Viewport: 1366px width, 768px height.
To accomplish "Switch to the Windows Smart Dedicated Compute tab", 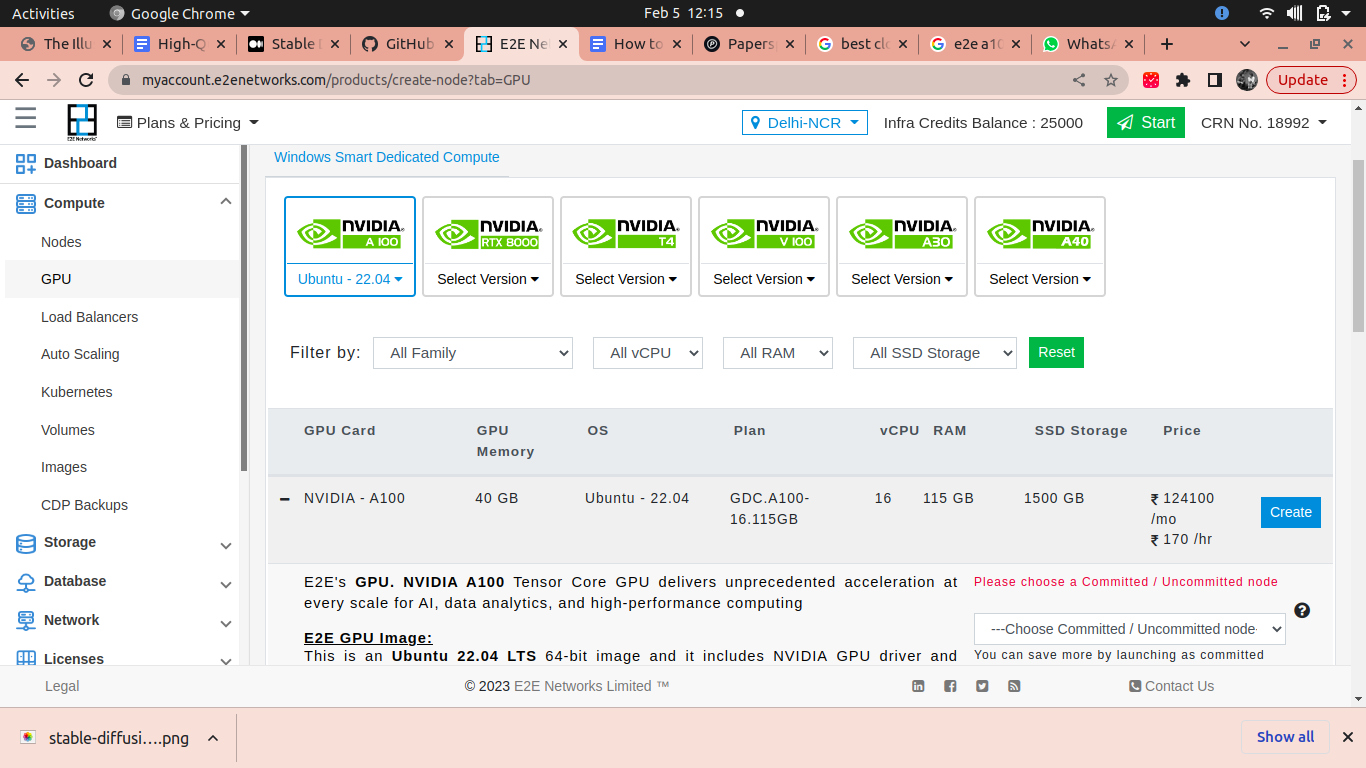I will 387,157.
